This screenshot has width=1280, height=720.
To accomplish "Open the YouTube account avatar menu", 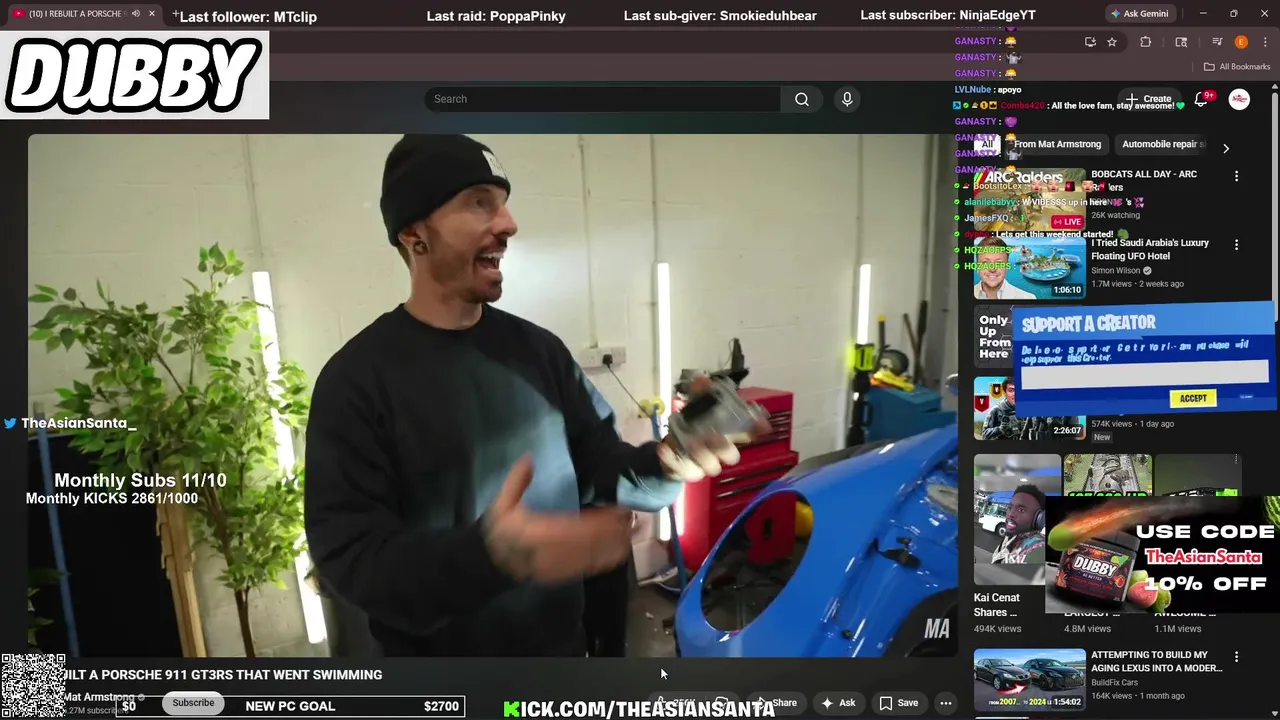I will [x=1239, y=99].
